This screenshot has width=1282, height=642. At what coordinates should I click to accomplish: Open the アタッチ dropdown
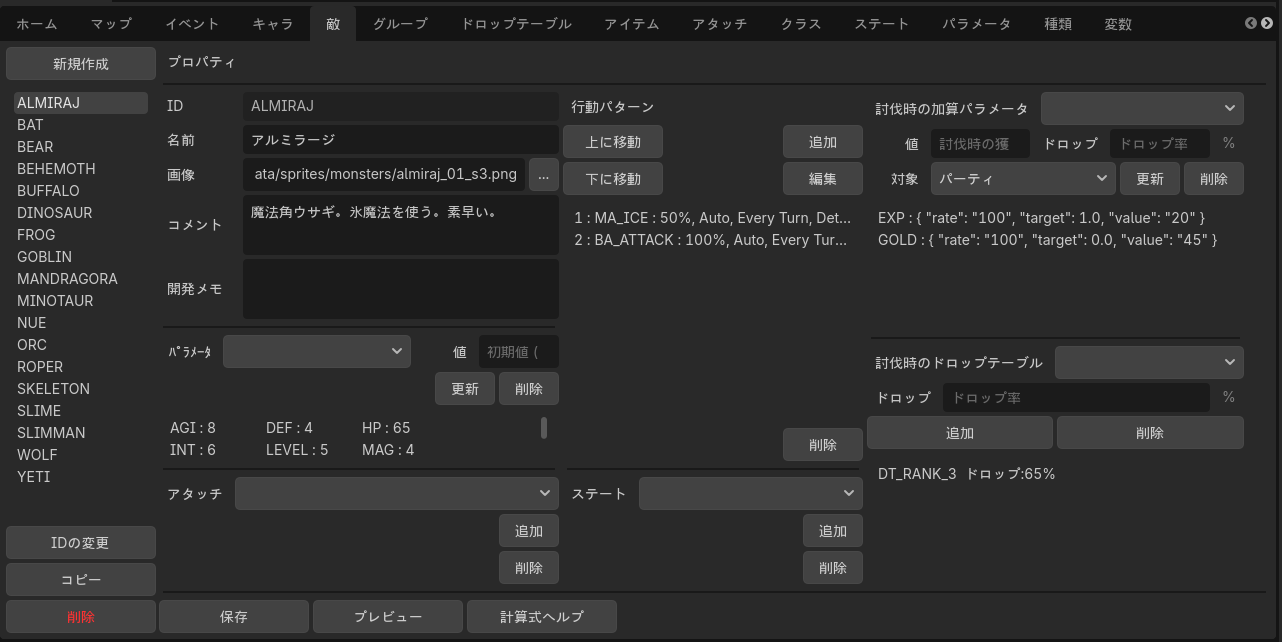[x=397, y=493]
